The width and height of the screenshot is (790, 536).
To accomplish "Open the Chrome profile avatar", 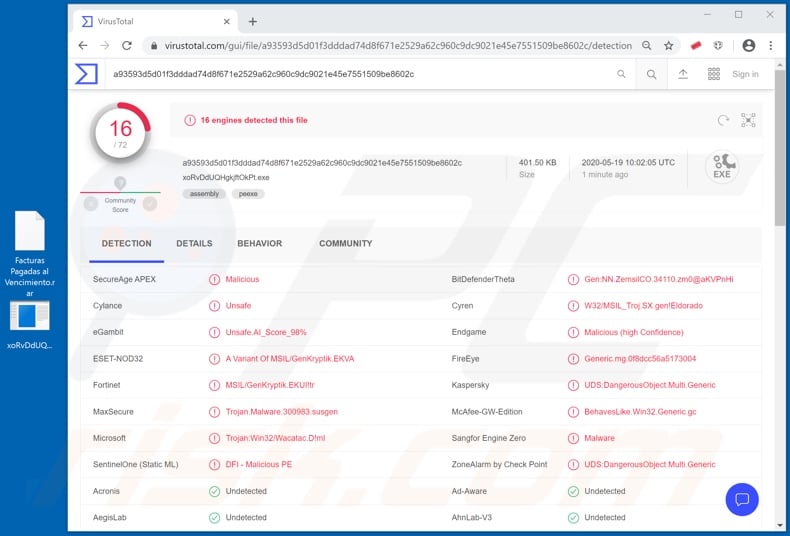I will coord(749,46).
